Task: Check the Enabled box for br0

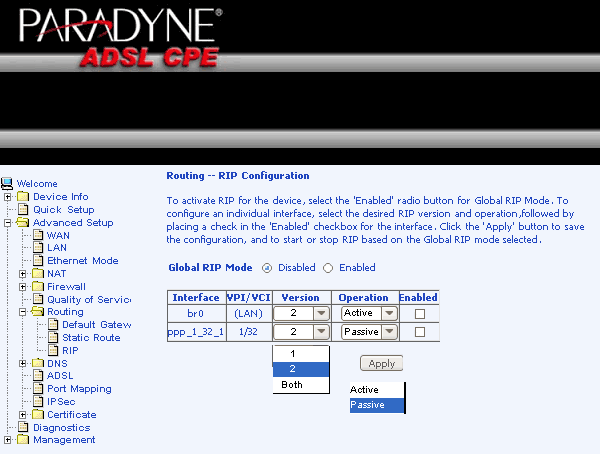Action: (420, 314)
